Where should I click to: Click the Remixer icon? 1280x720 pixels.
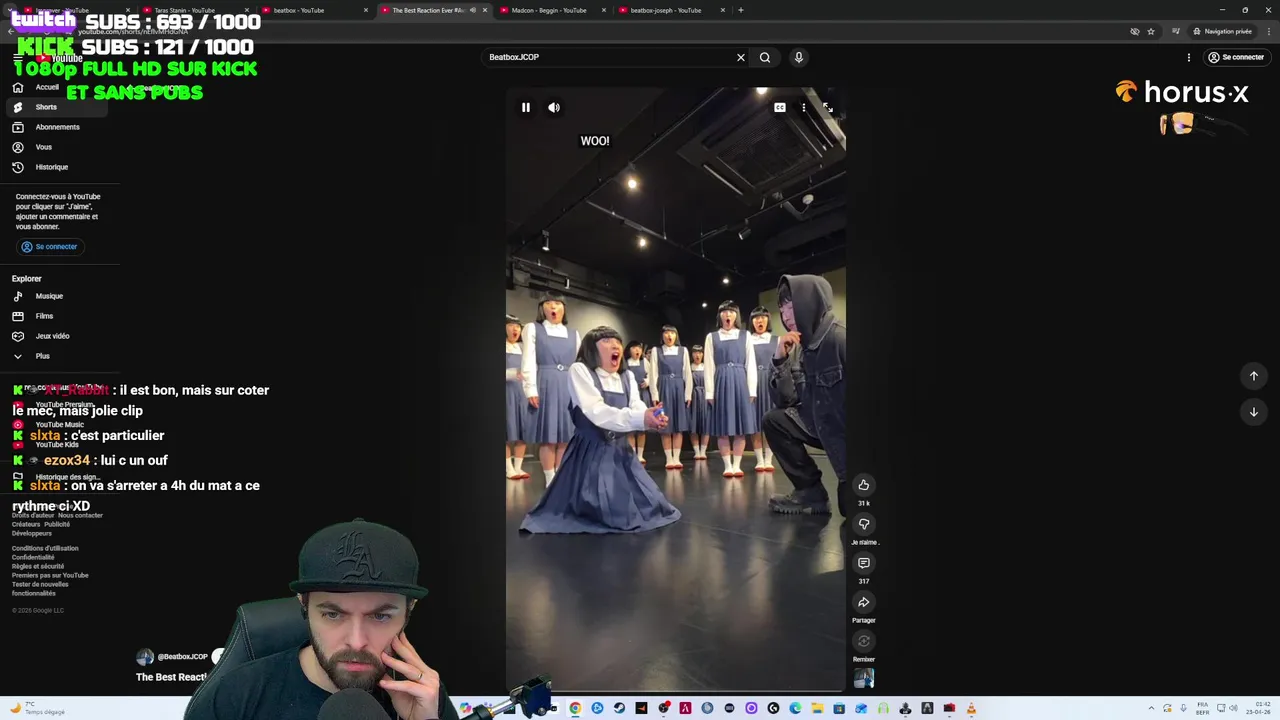(x=864, y=641)
